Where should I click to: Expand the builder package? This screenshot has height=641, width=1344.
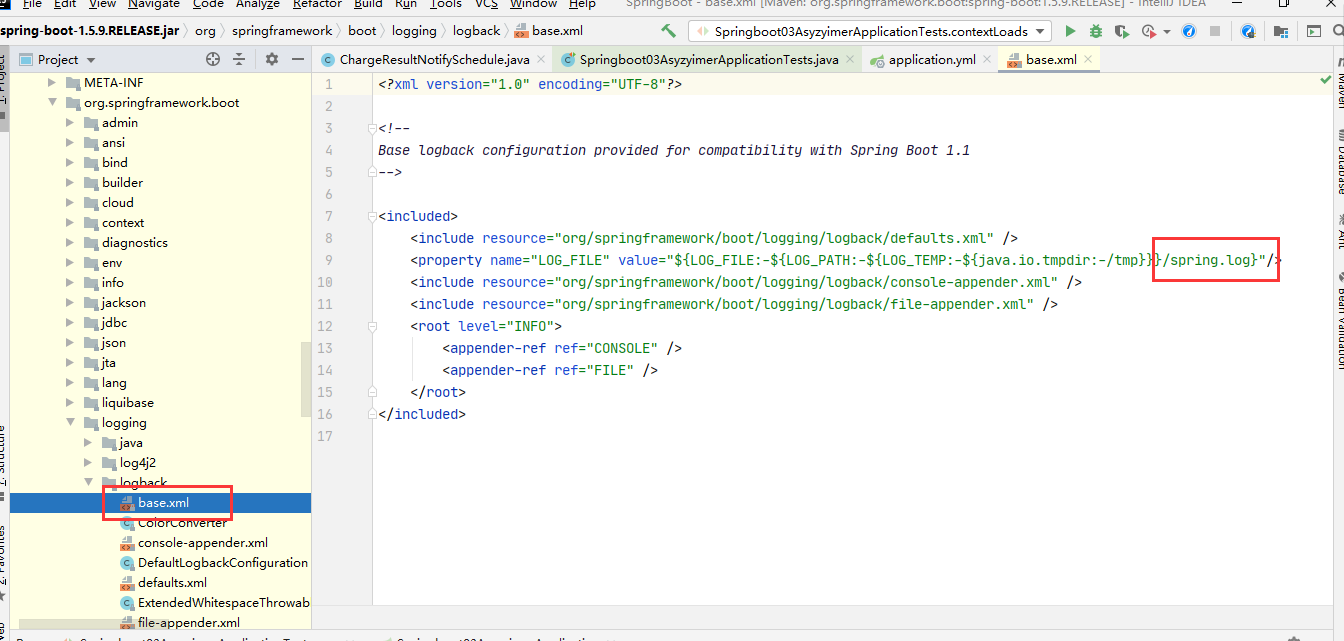pyautogui.click(x=70, y=182)
